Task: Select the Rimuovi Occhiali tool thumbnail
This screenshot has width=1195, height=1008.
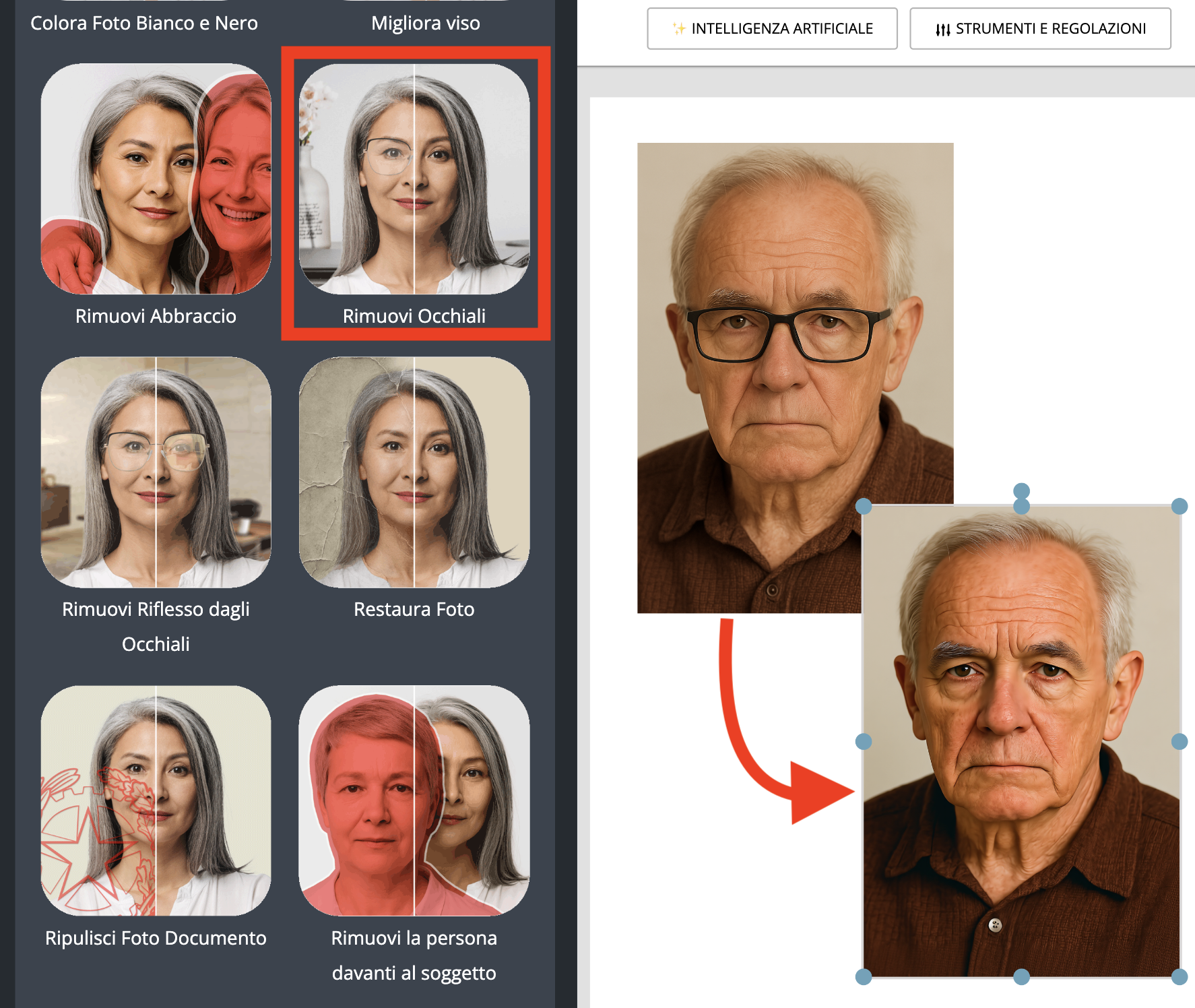Action: 414,179
